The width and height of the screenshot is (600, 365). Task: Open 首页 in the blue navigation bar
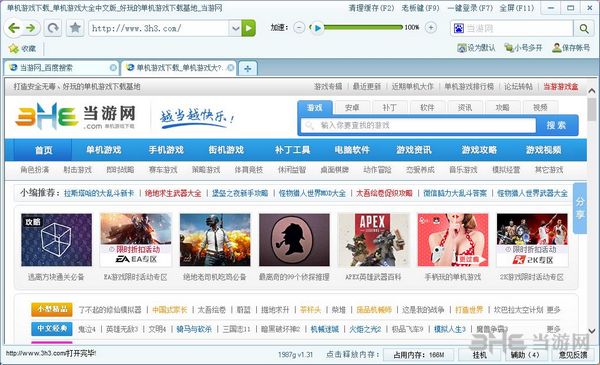click(x=43, y=150)
